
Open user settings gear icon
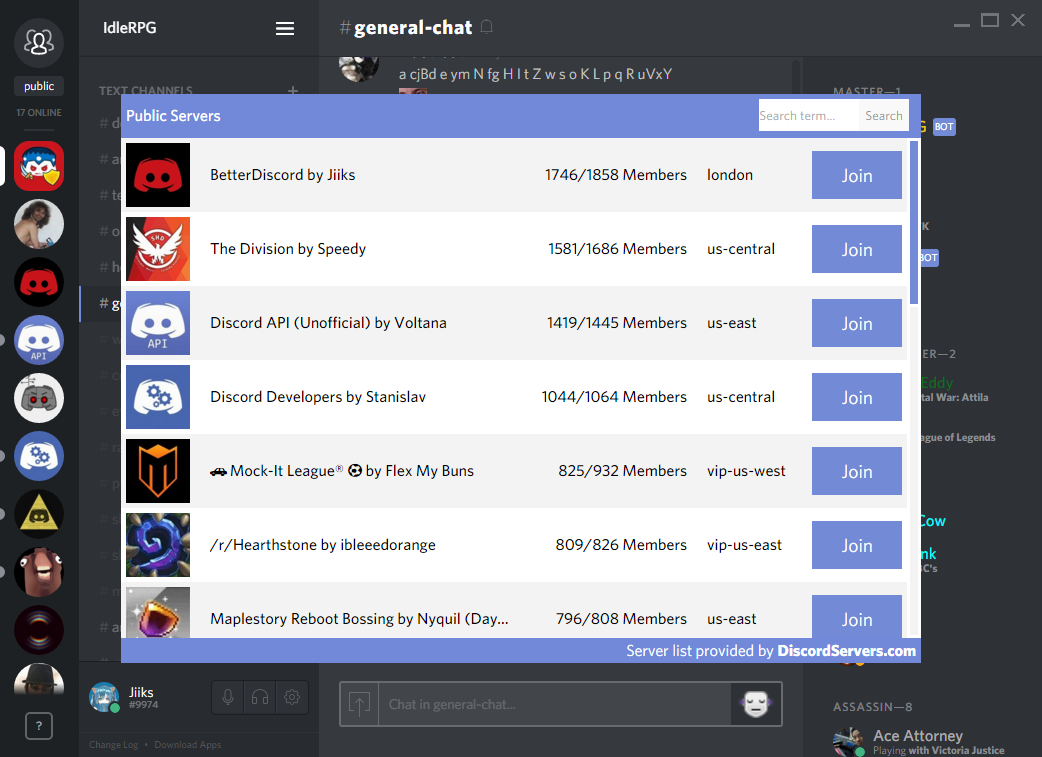(x=292, y=697)
